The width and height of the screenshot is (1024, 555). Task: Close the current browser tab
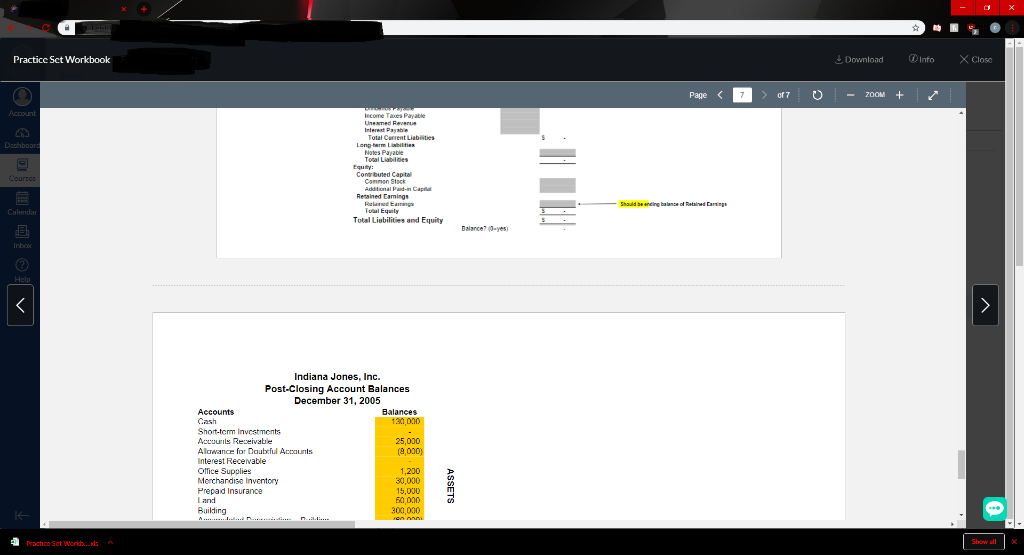tap(123, 8)
